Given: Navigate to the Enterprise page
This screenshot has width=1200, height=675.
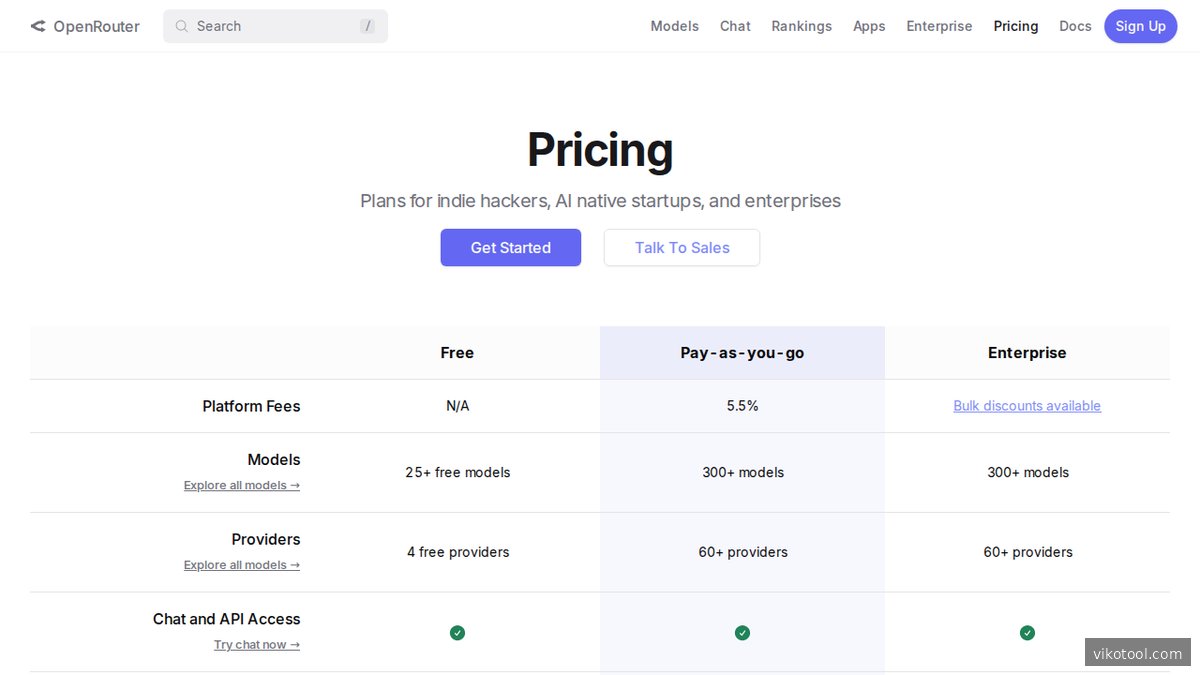Looking at the screenshot, I should [x=939, y=26].
